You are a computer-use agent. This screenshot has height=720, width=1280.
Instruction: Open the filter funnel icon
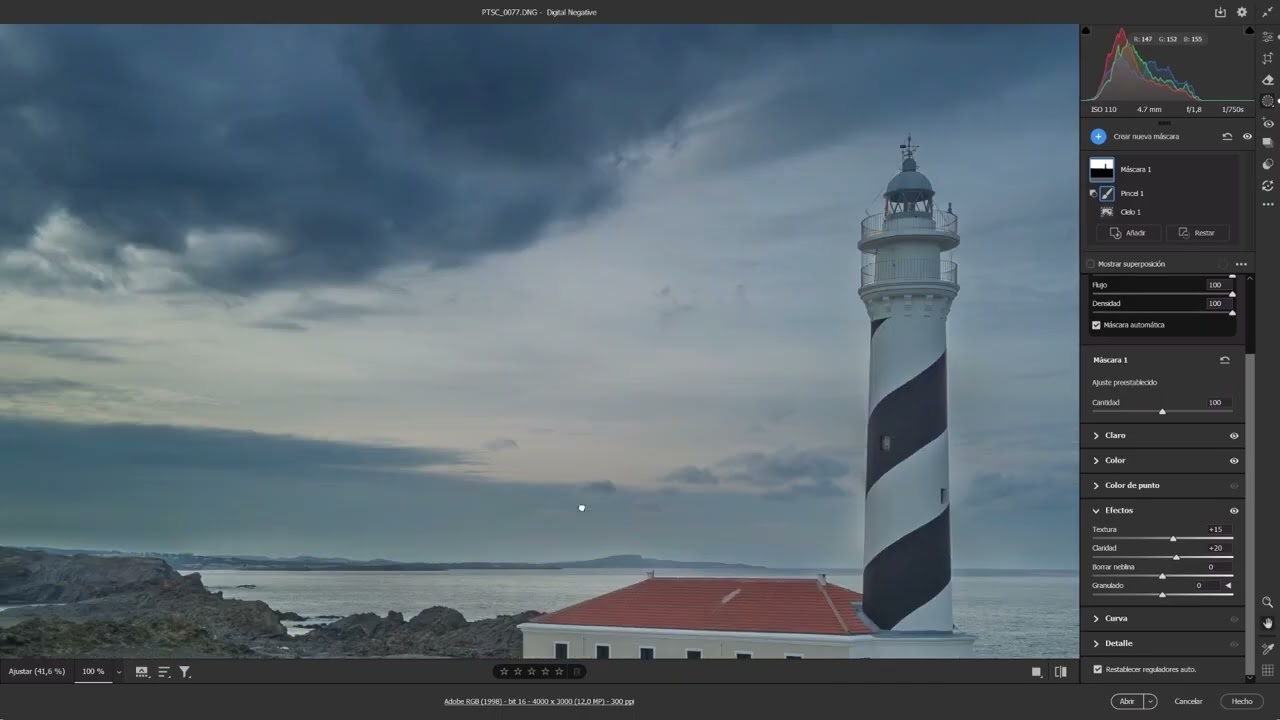click(x=185, y=672)
